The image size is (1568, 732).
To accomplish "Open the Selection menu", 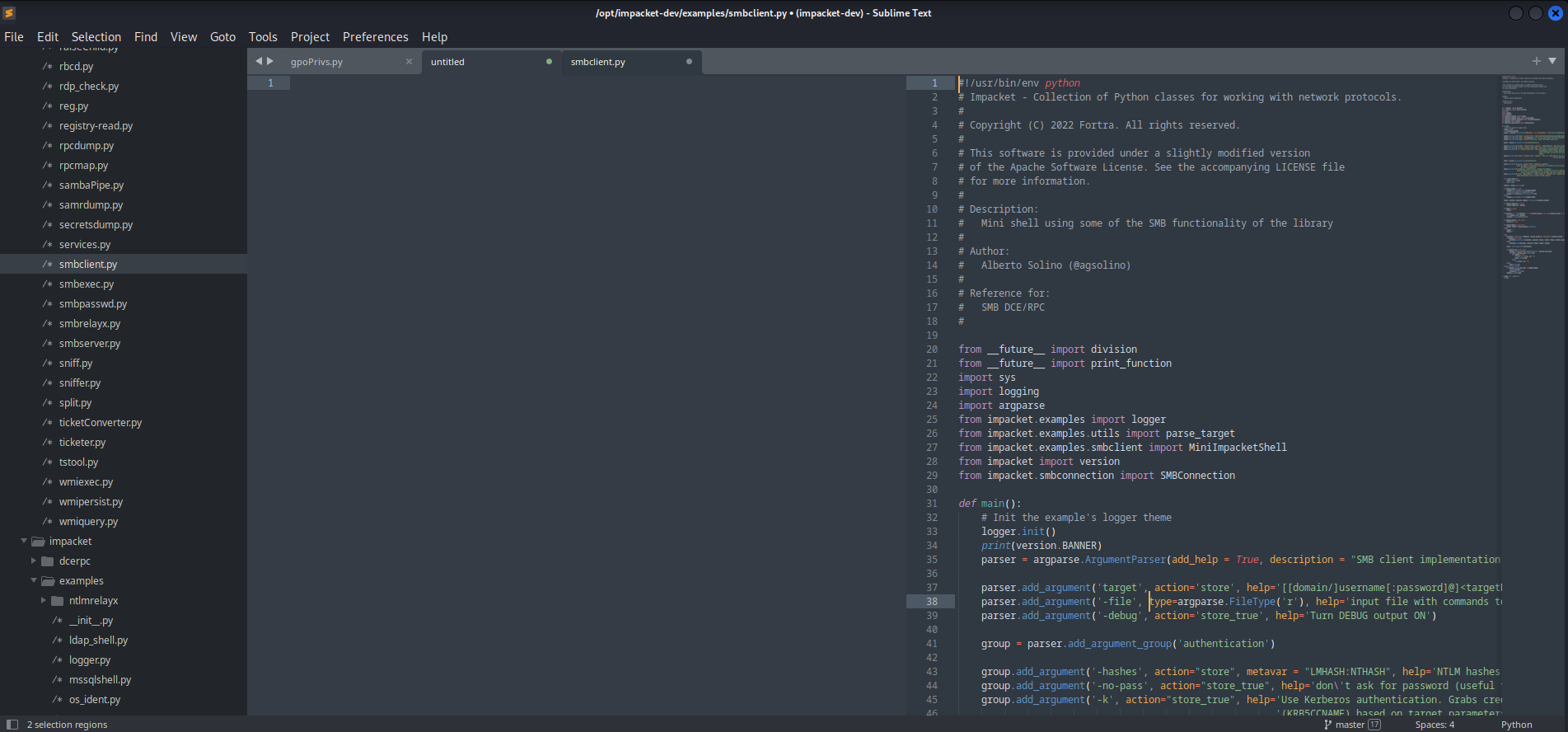I will tap(96, 37).
